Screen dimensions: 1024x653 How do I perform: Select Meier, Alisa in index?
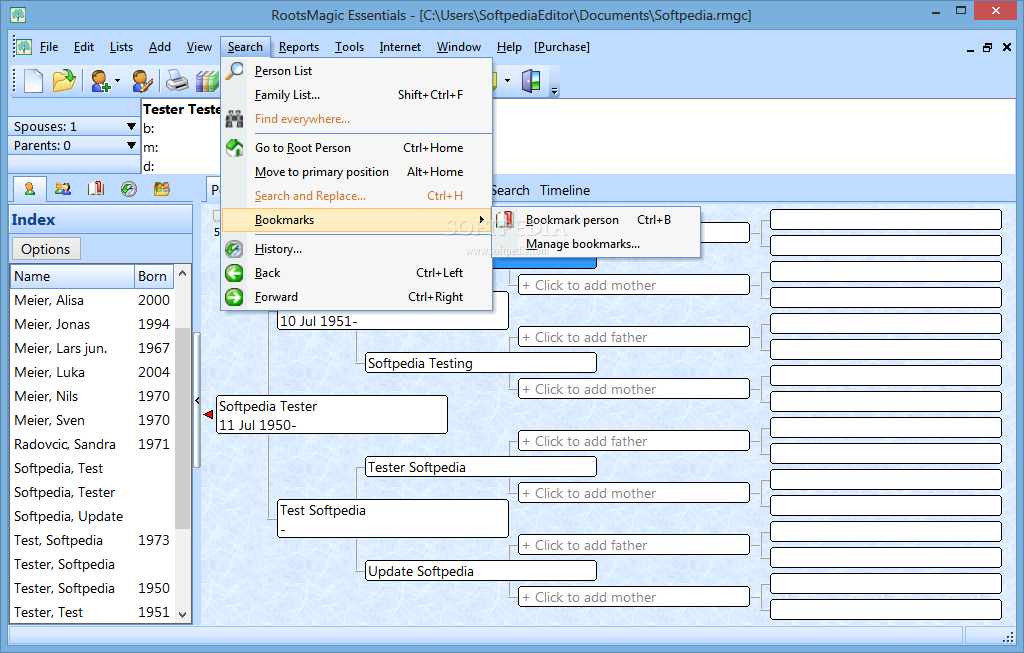click(x=93, y=300)
